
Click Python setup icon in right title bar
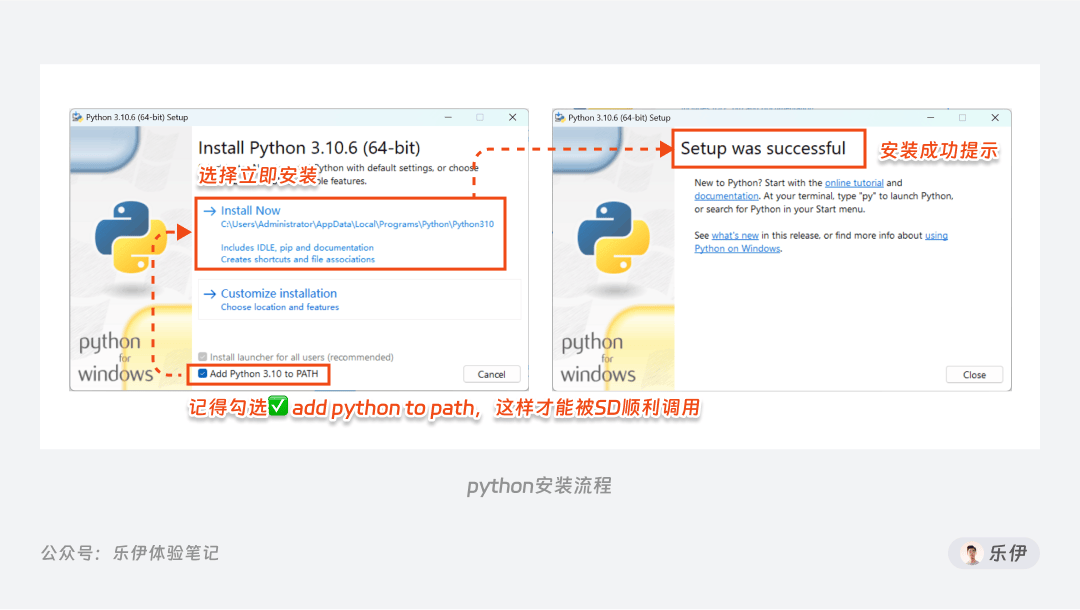(560, 118)
